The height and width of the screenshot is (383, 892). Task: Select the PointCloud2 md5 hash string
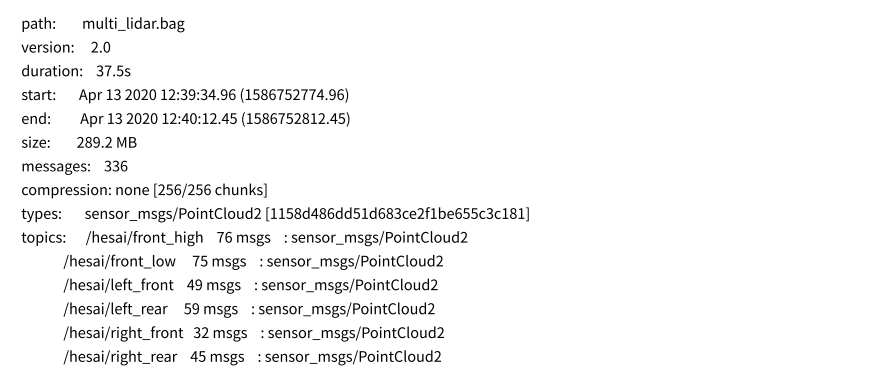tap(398, 214)
